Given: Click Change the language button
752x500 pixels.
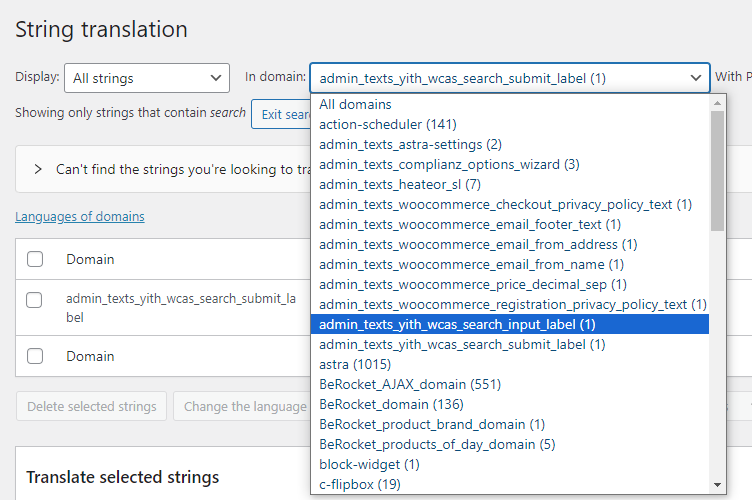Looking at the screenshot, I should (242, 407).
